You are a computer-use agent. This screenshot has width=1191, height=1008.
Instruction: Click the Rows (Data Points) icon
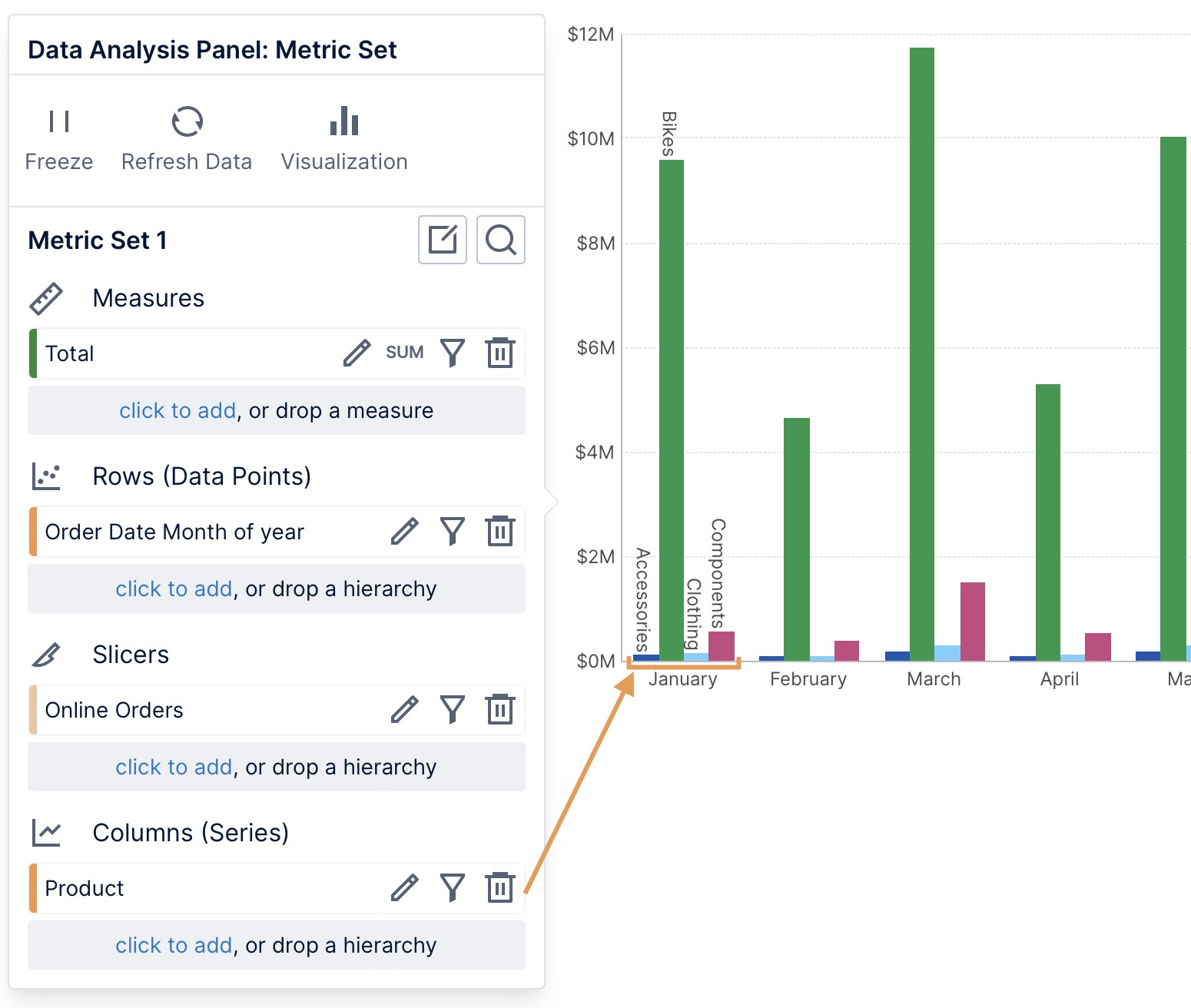click(46, 476)
